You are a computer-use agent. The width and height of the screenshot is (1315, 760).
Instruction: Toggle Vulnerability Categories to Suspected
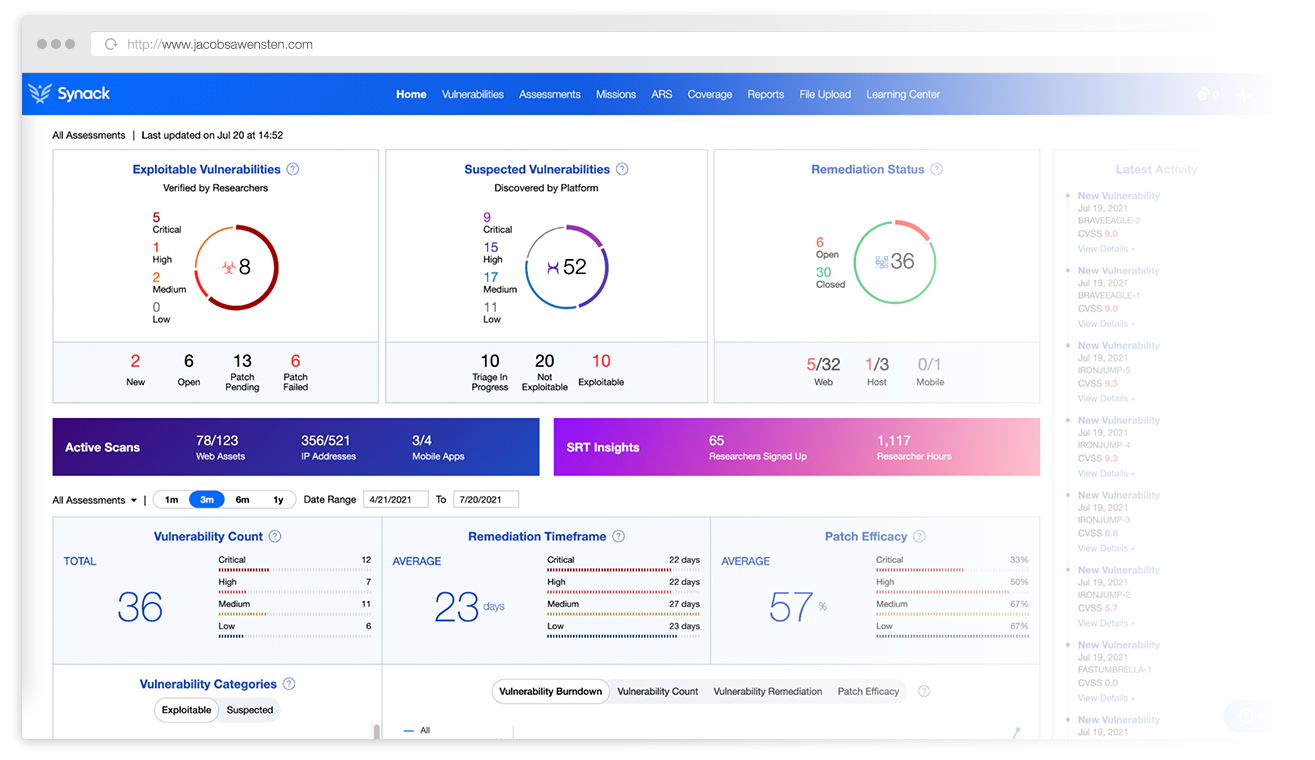point(250,710)
